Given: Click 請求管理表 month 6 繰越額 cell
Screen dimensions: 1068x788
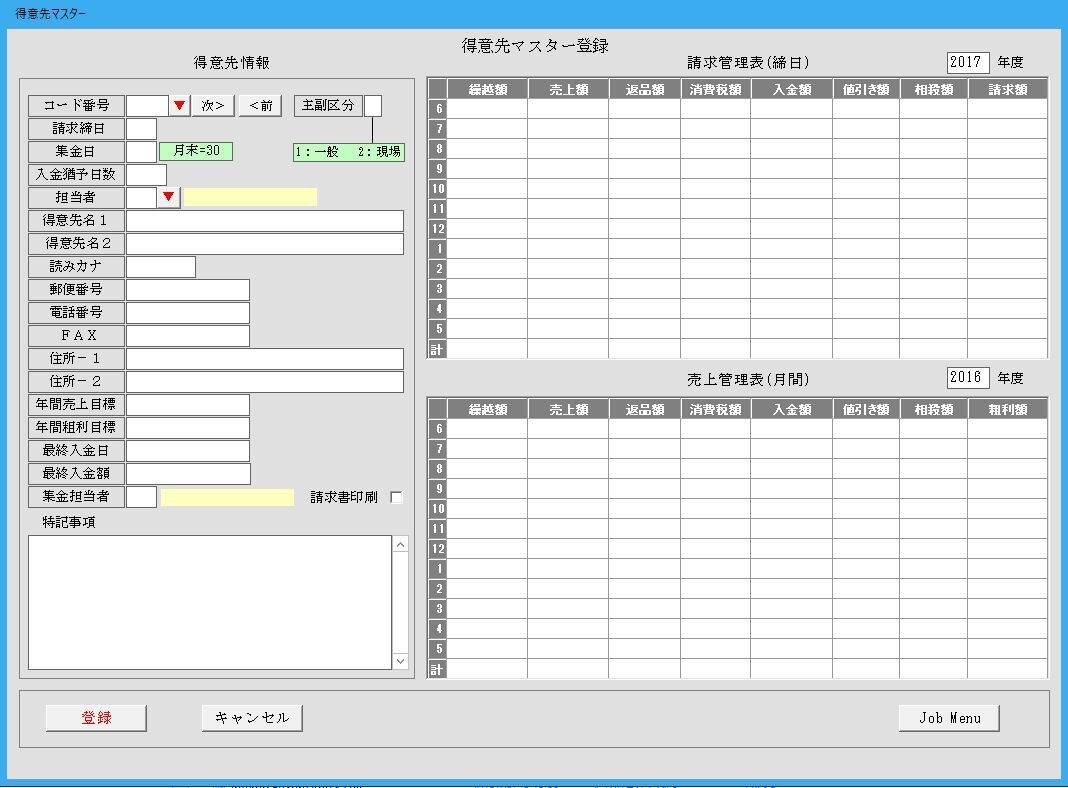Looking at the screenshot, I should pyautogui.click(x=487, y=109).
